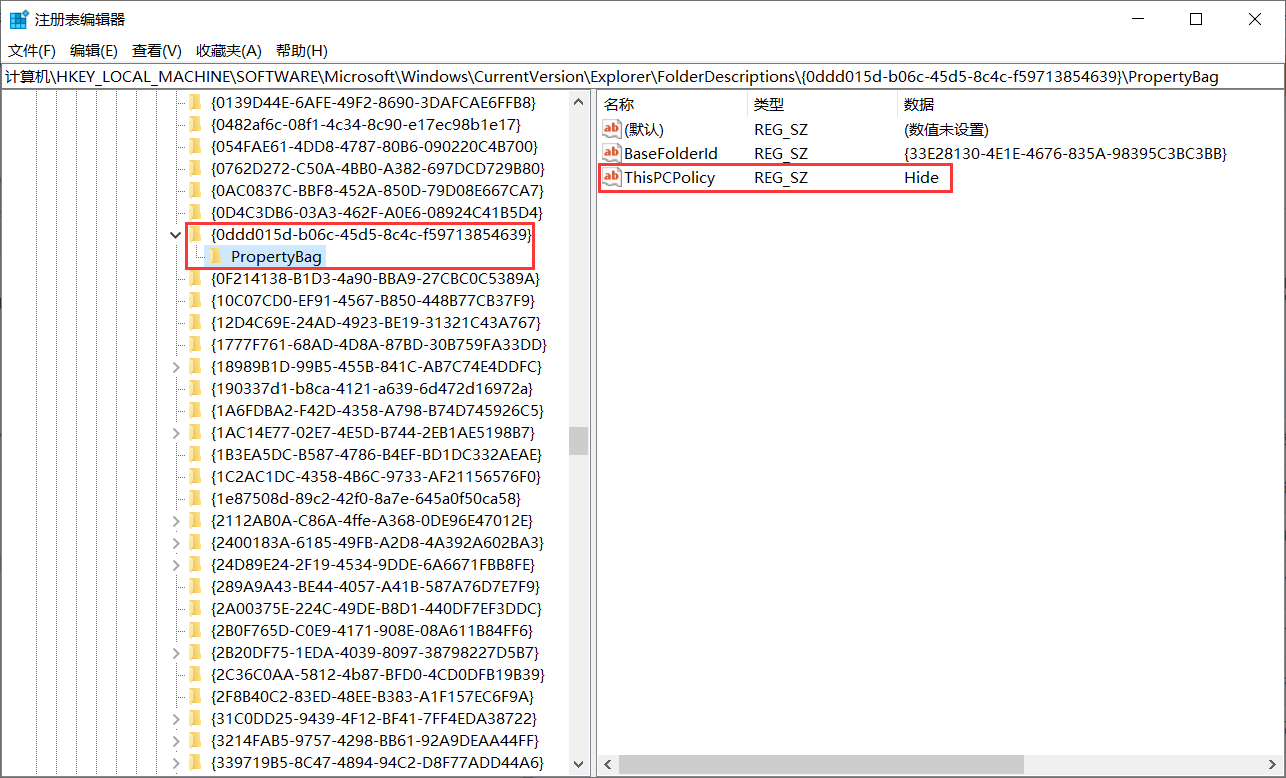Click folder icon of {12D4C69E-24AD-4923-BE19-31321C43A767}

point(197,322)
